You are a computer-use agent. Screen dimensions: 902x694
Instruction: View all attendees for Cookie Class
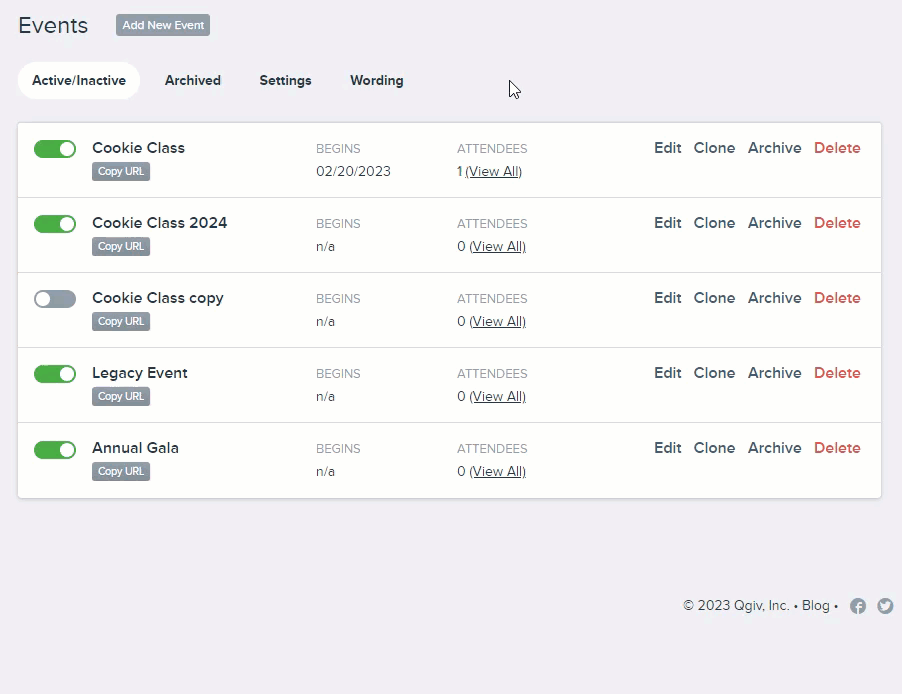tap(493, 172)
